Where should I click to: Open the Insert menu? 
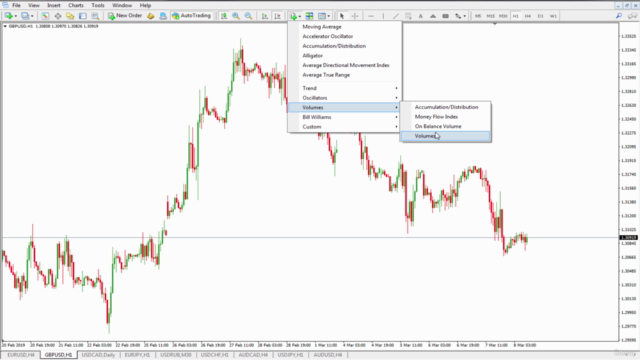coord(53,5)
